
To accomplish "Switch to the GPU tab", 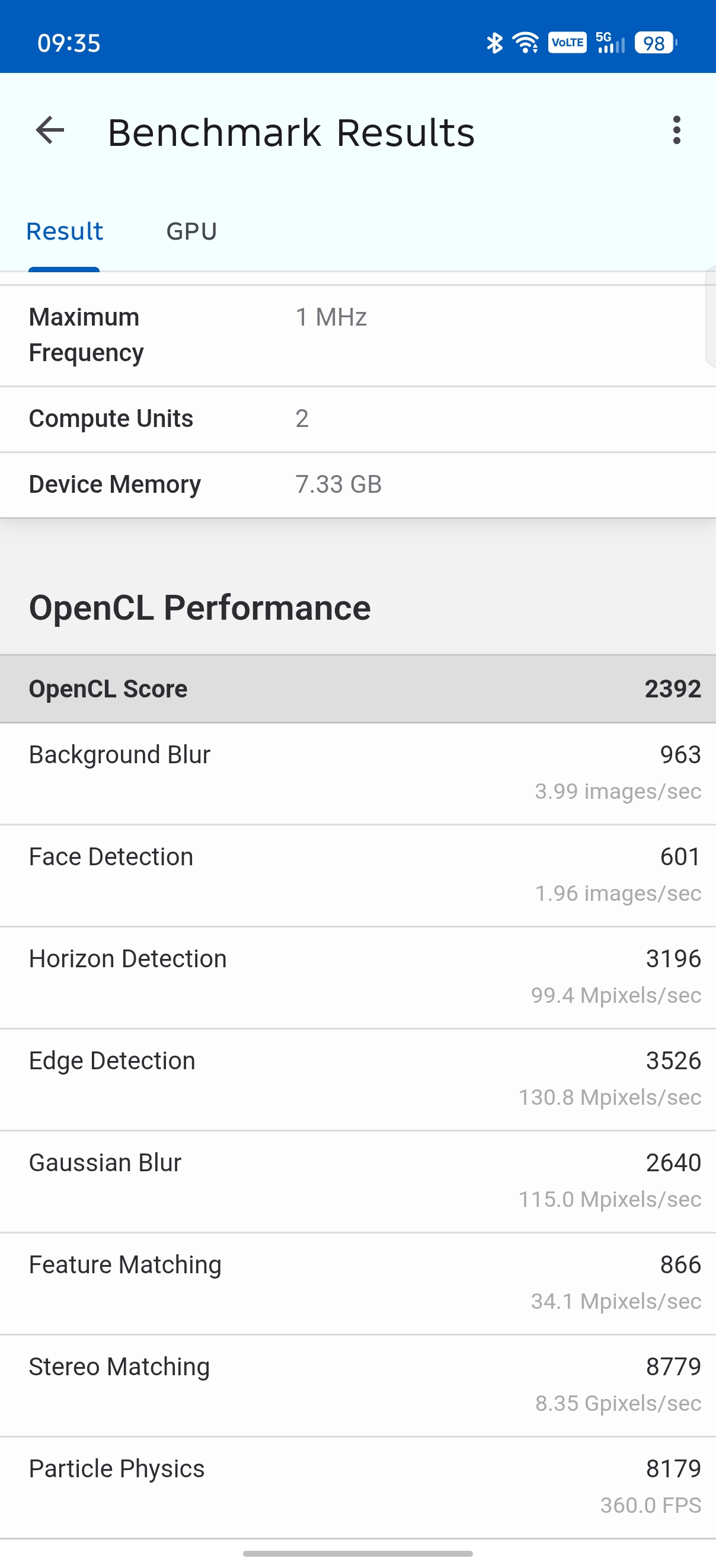I will tap(191, 232).
